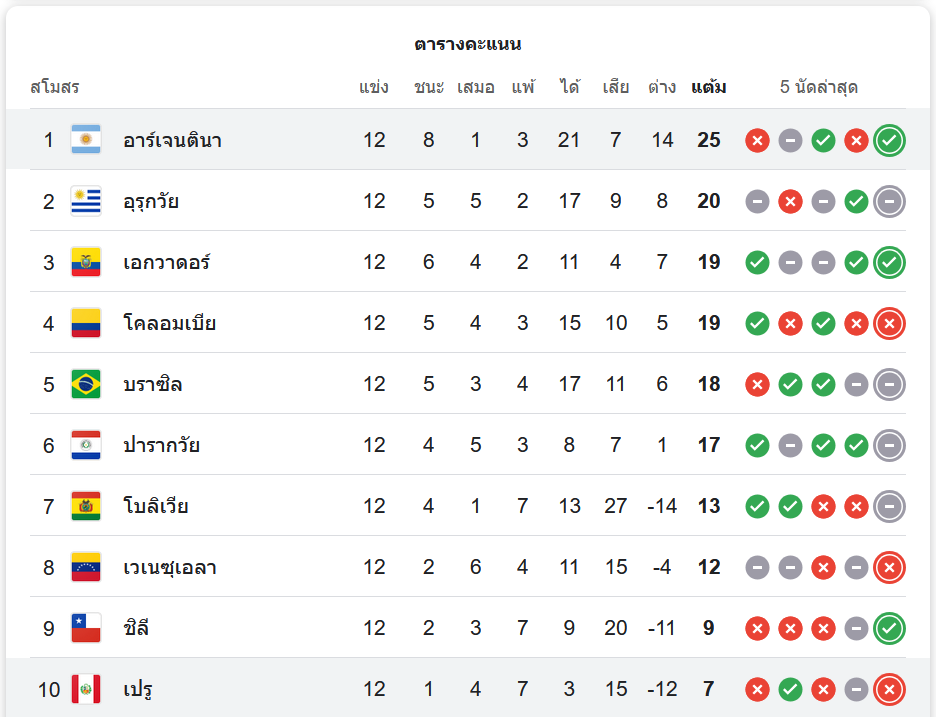The height and width of the screenshot is (717, 936).
Task: Click Chile's latest match win icon
Action: click(889, 628)
